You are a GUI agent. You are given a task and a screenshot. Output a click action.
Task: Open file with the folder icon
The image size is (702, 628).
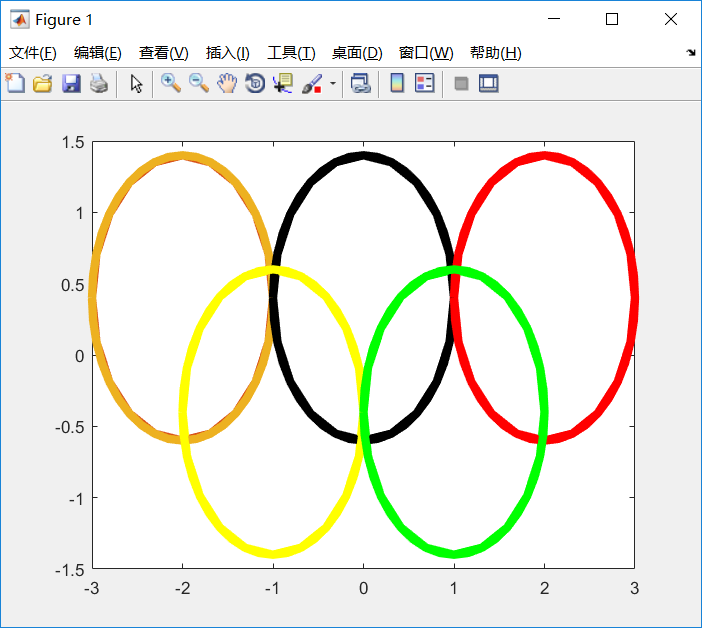coord(43,83)
